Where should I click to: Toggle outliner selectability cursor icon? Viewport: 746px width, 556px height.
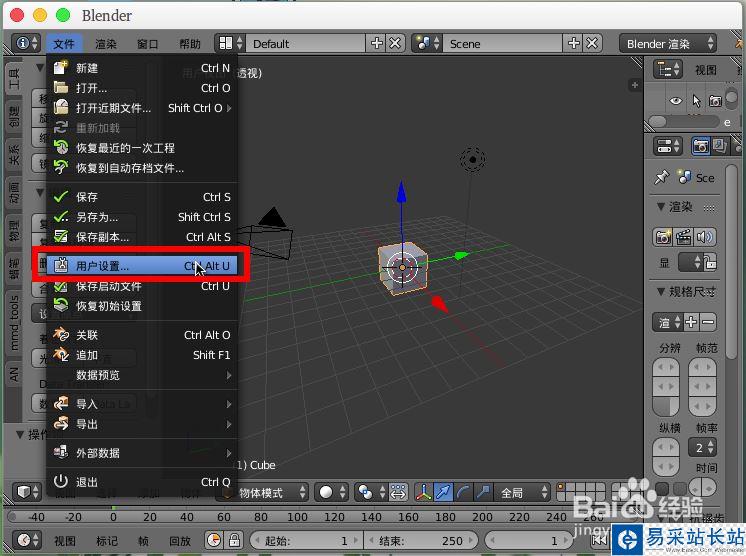coord(697,101)
